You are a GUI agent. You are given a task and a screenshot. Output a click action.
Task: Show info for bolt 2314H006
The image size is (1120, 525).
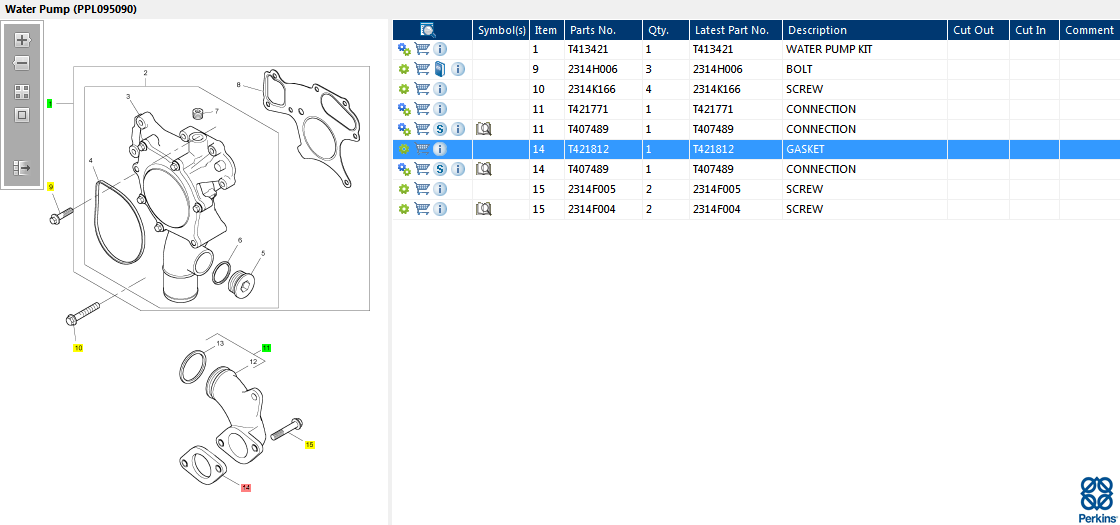tap(459, 69)
